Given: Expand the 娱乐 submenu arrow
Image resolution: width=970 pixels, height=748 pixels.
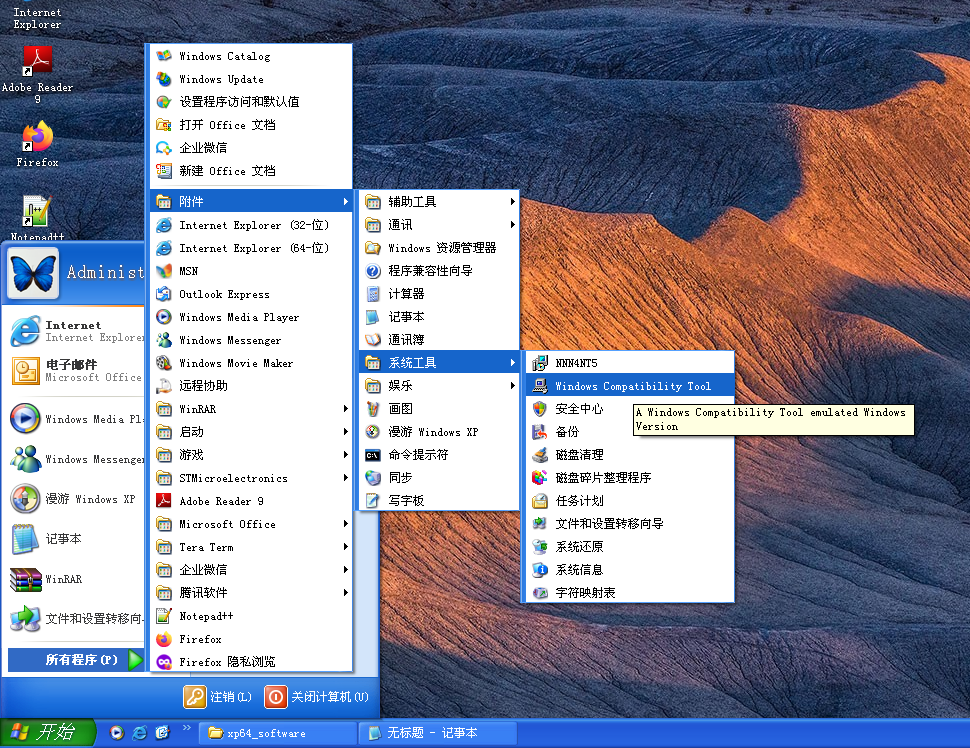Looking at the screenshot, I should tap(513, 386).
